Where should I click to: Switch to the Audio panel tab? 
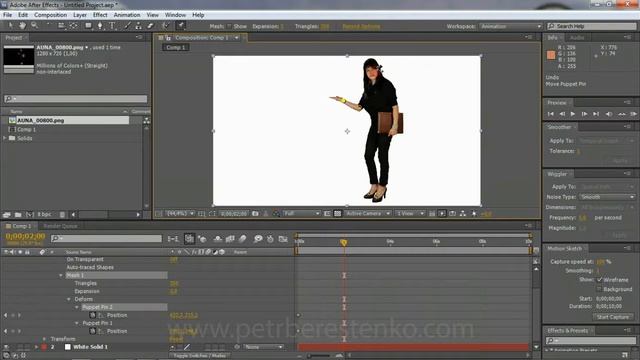click(x=577, y=38)
